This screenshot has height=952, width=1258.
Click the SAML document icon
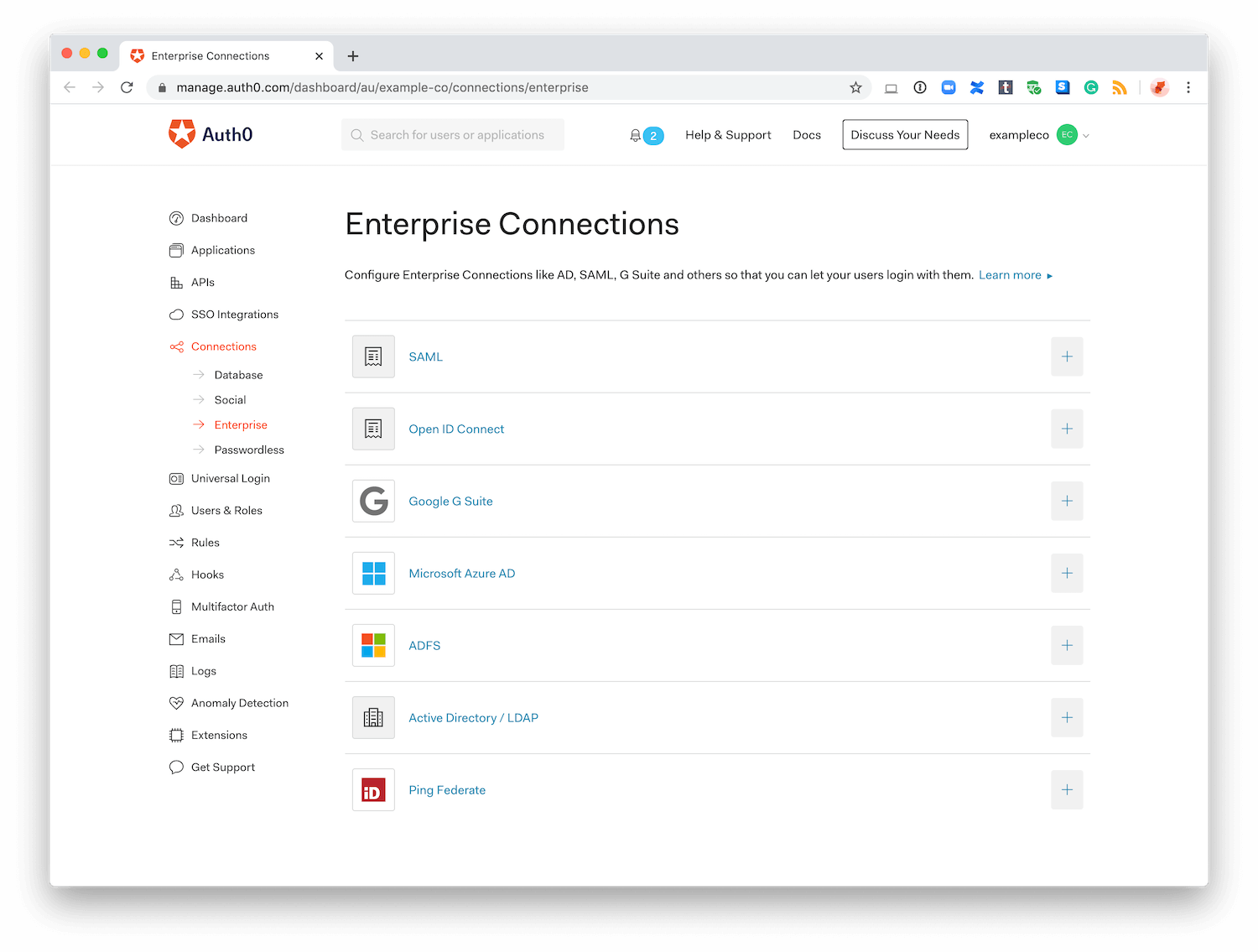372,356
